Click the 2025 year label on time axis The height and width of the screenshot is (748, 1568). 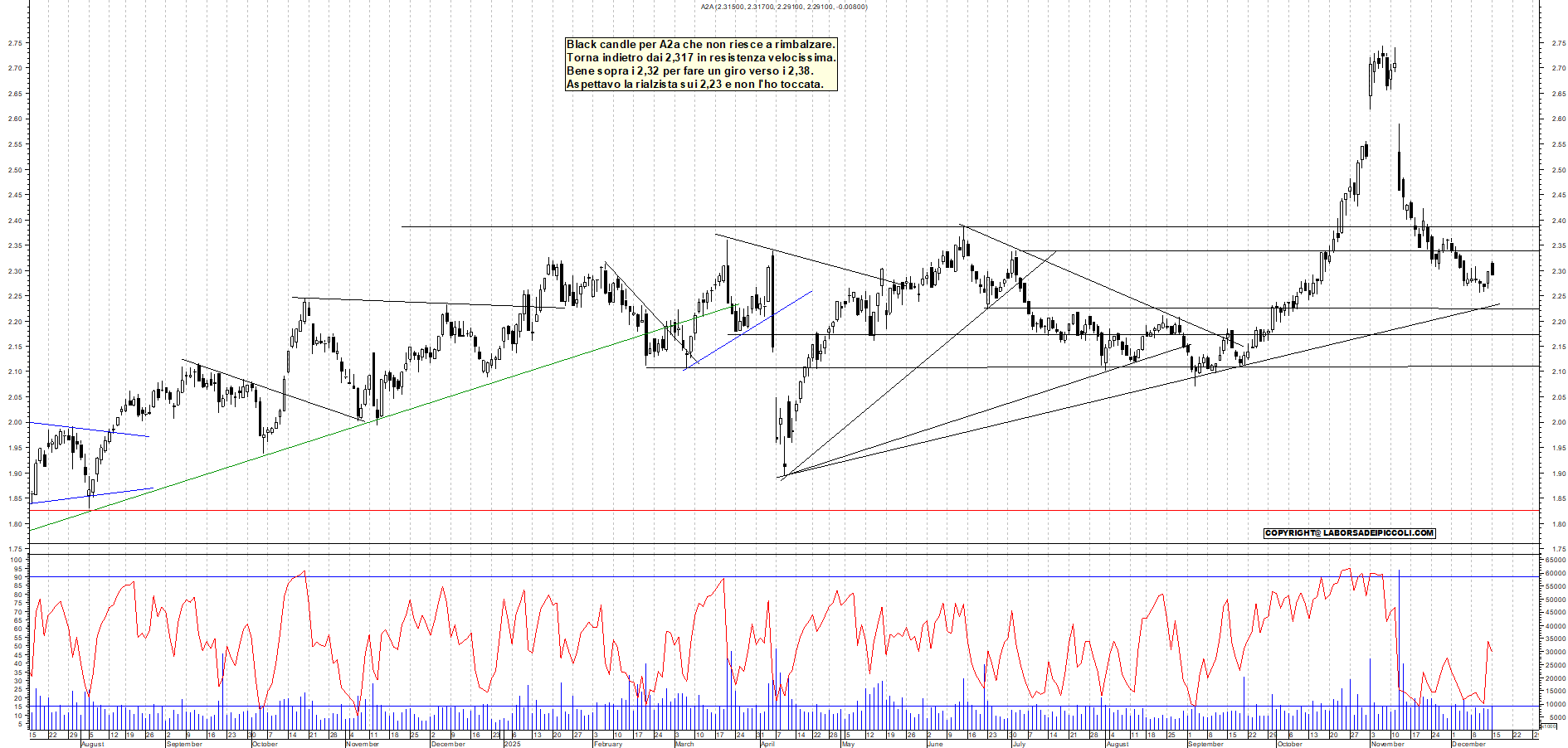coord(512,744)
